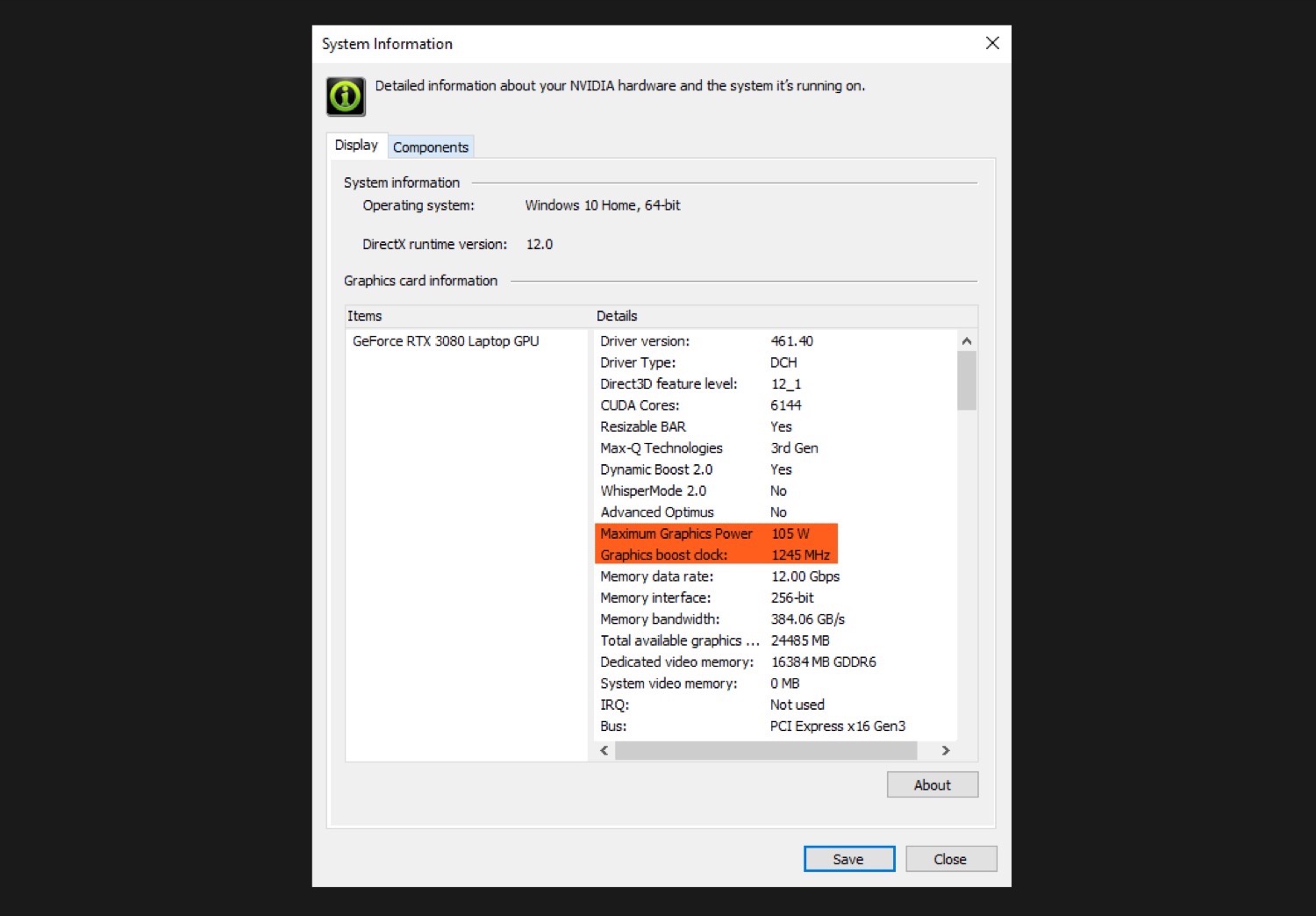The height and width of the screenshot is (916, 1316).
Task: Select the CUDA Cores row label
Action: [x=640, y=405]
